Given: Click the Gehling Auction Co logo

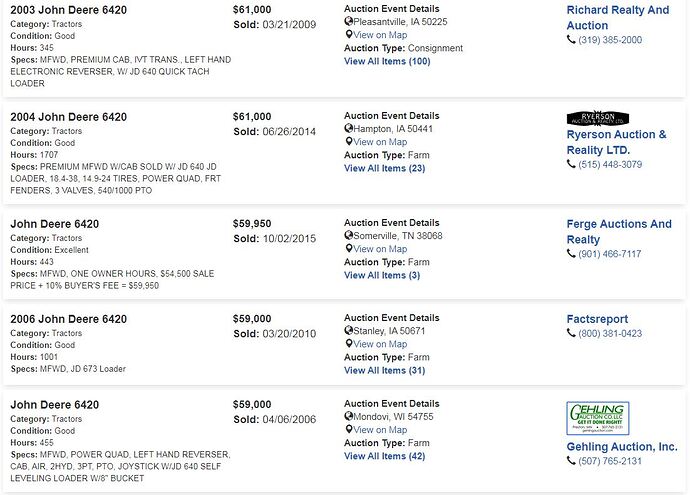Looking at the screenshot, I should coord(598,418).
